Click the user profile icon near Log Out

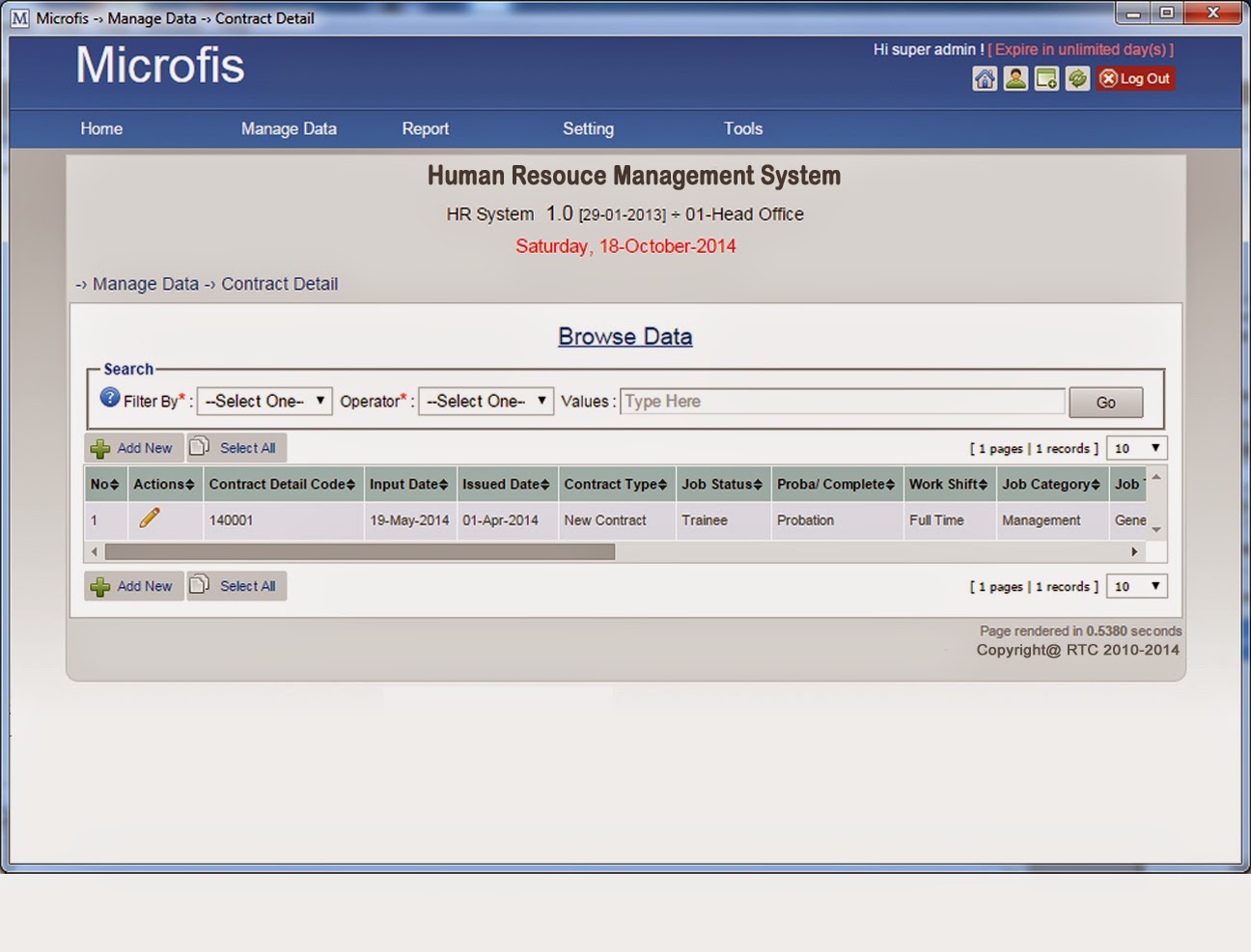coord(1015,78)
